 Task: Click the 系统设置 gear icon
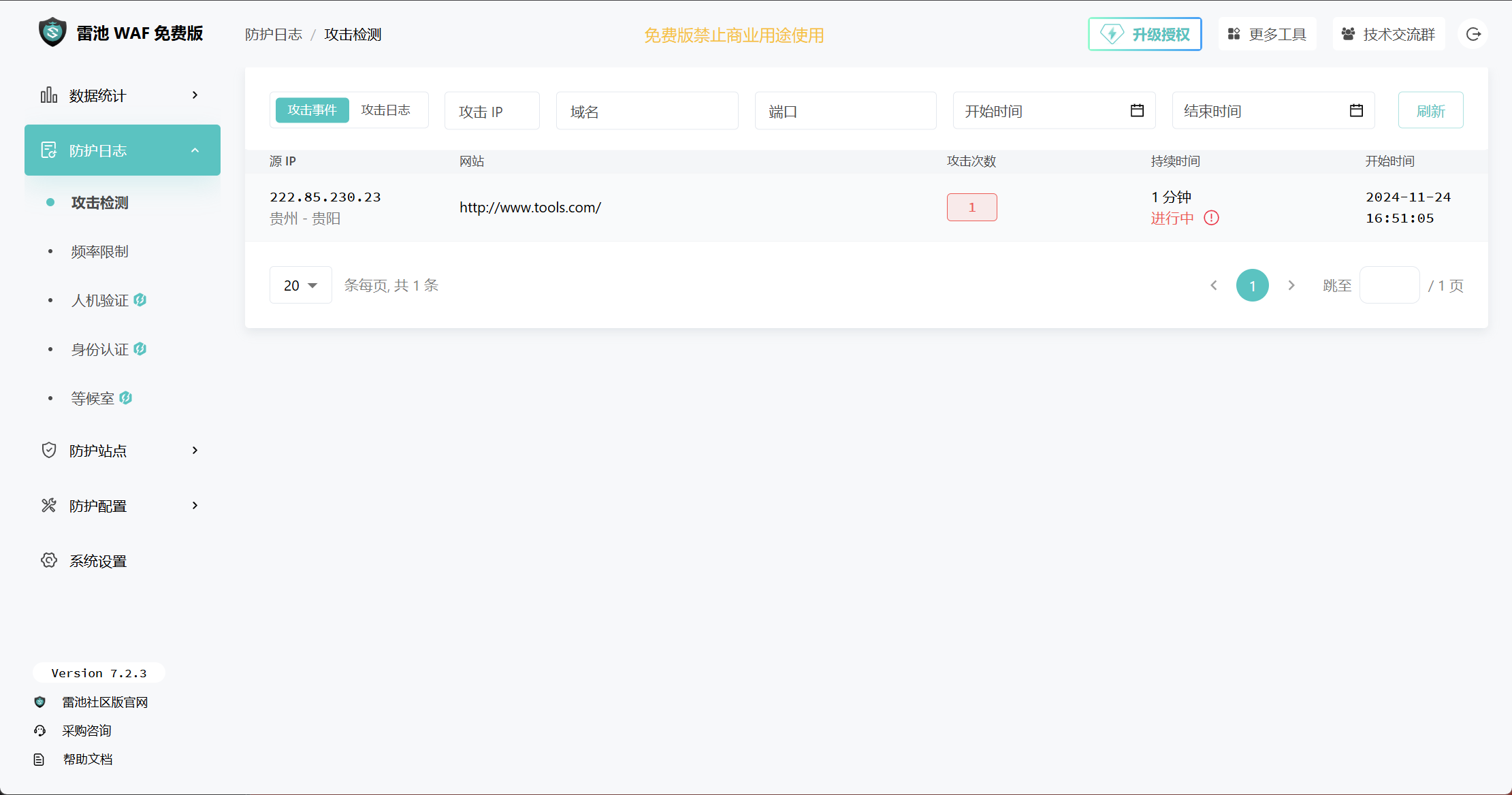pos(49,560)
